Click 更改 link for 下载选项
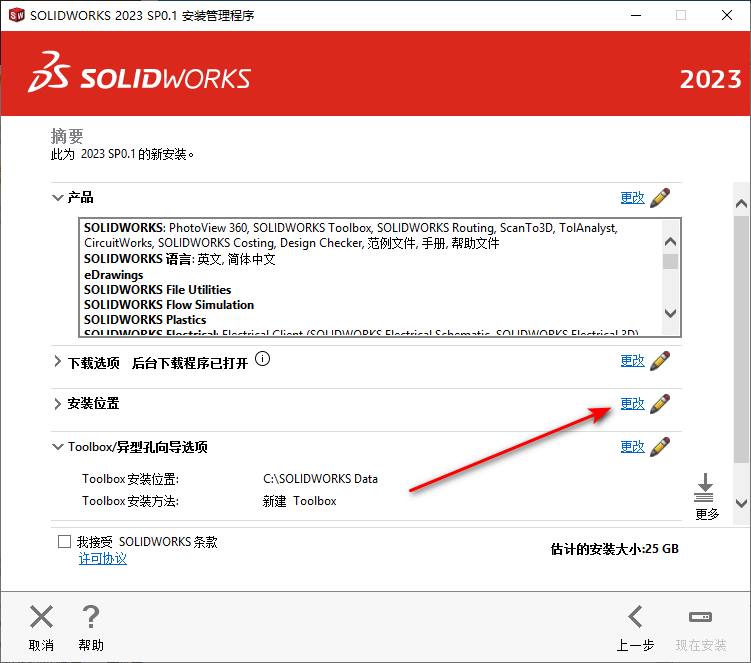Screen dimensions: 751x663 (x=632, y=361)
